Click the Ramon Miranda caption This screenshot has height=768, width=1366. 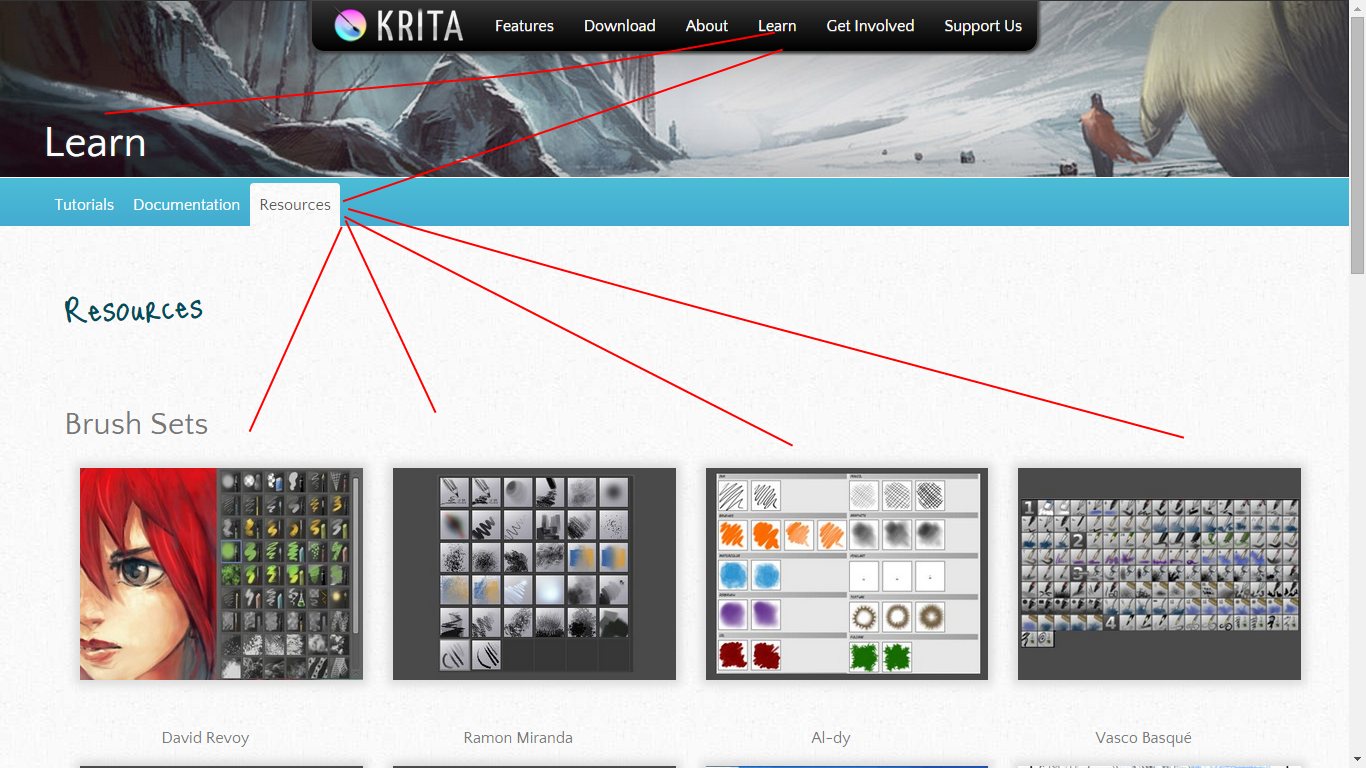(x=518, y=738)
